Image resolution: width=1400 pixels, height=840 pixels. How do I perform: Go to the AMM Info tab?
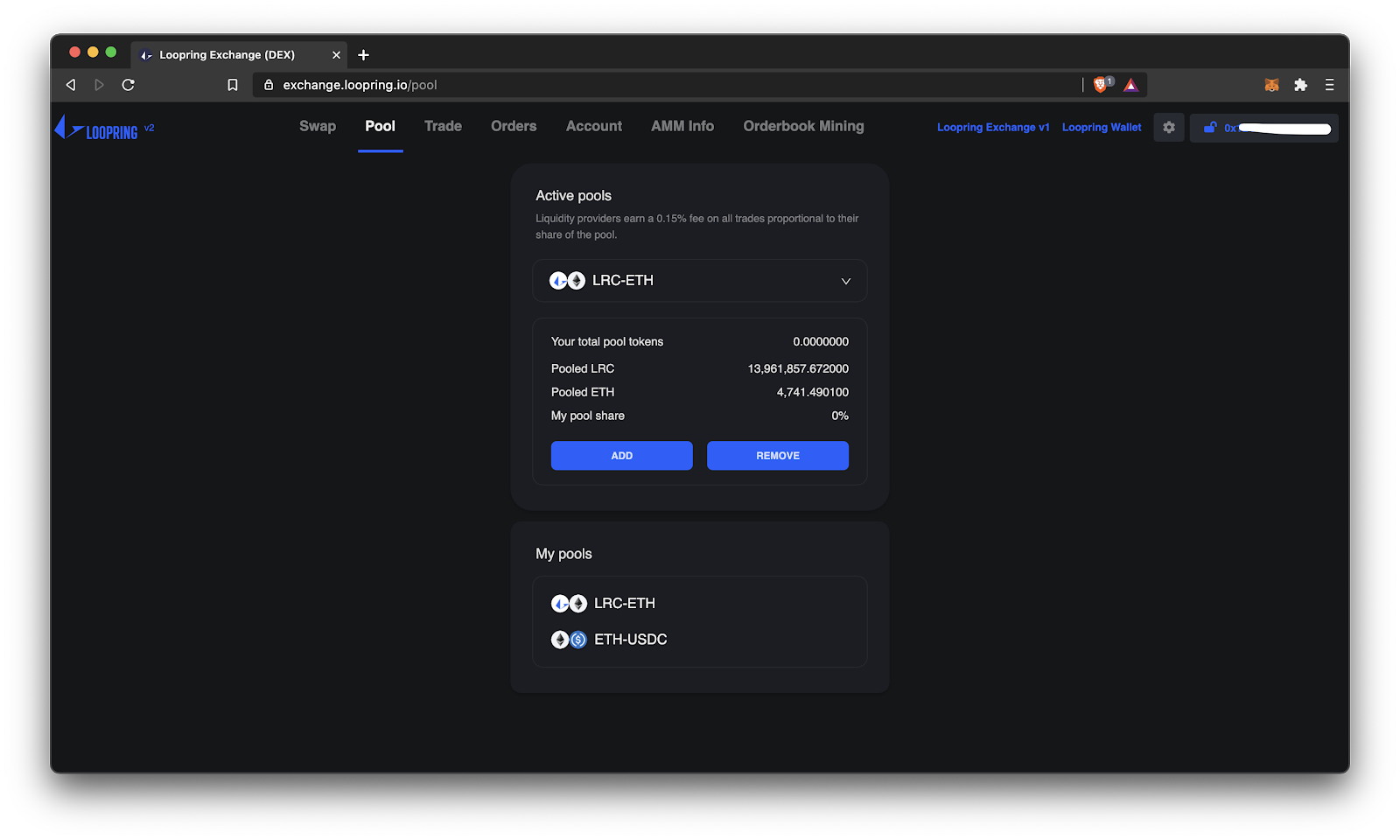coord(682,126)
